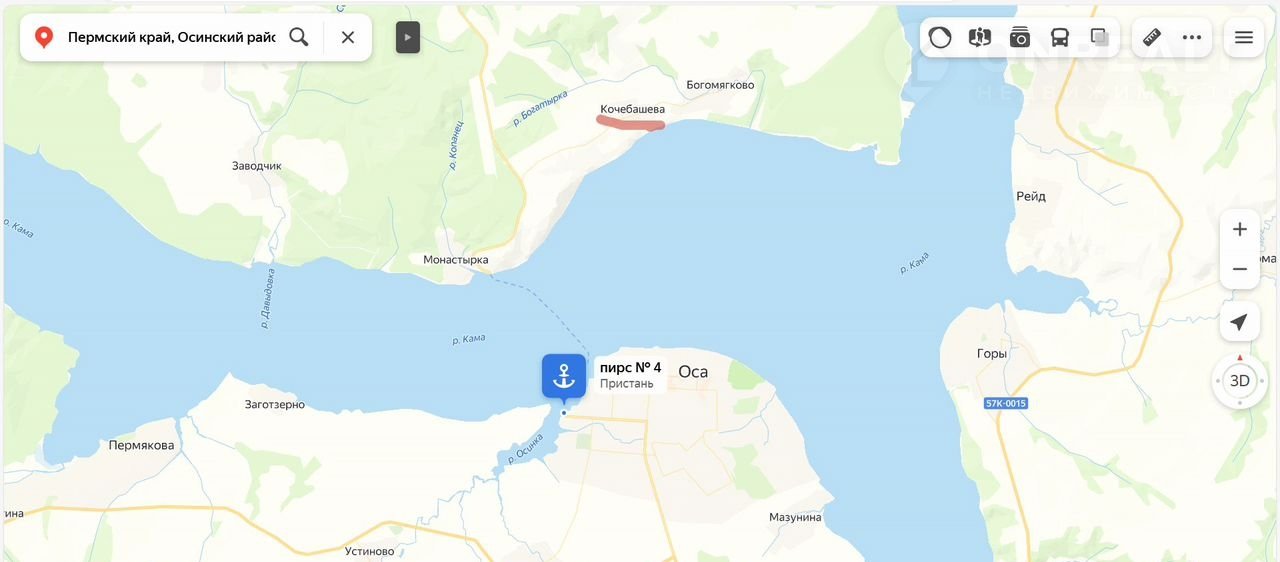The image size is (1280, 562).
Task: Click the anchor pier marker
Action: point(564,377)
